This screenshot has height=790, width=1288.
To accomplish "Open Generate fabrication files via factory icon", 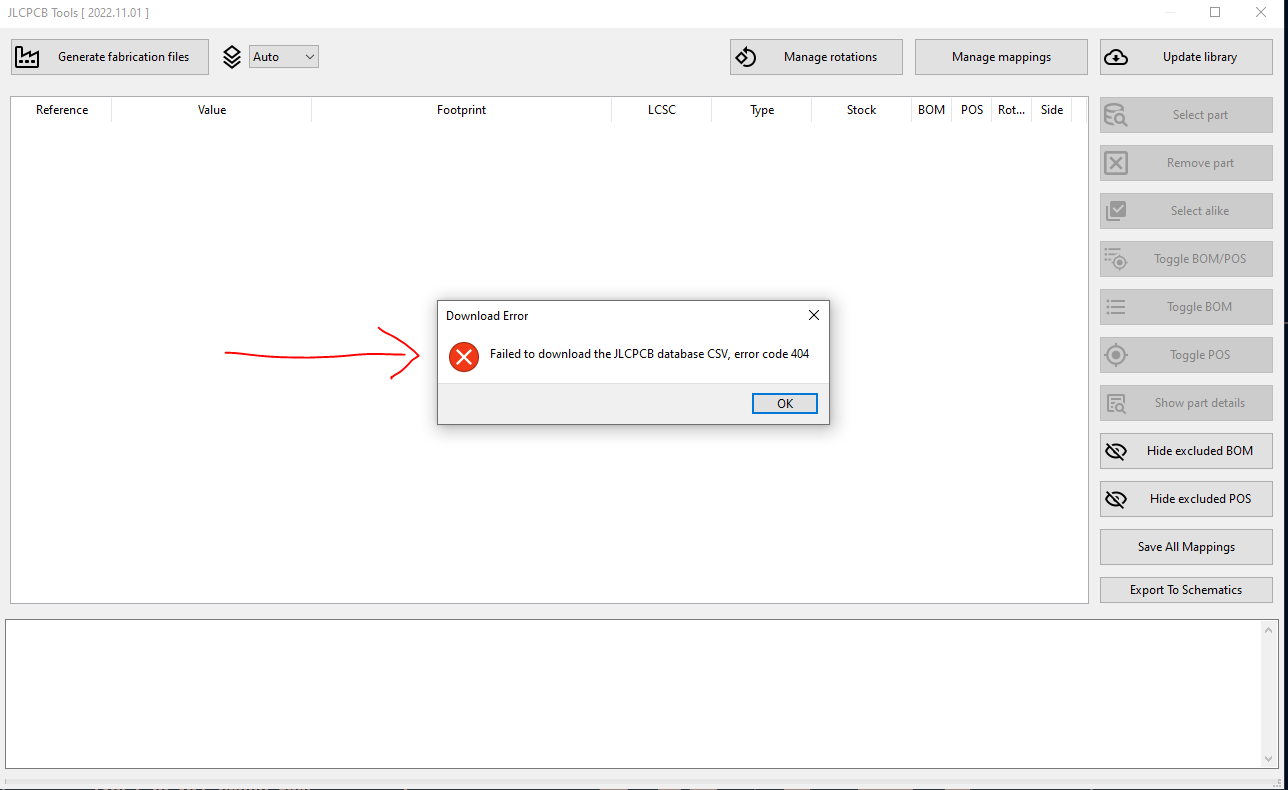I will (x=27, y=56).
